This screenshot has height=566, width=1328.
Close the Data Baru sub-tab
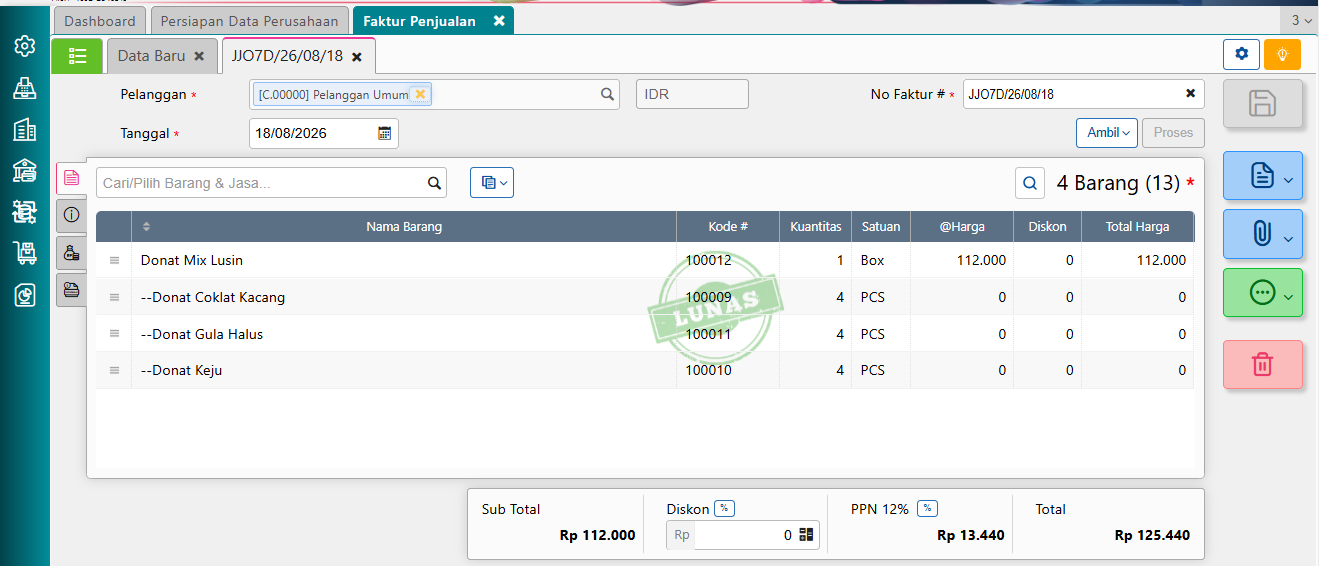199,57
